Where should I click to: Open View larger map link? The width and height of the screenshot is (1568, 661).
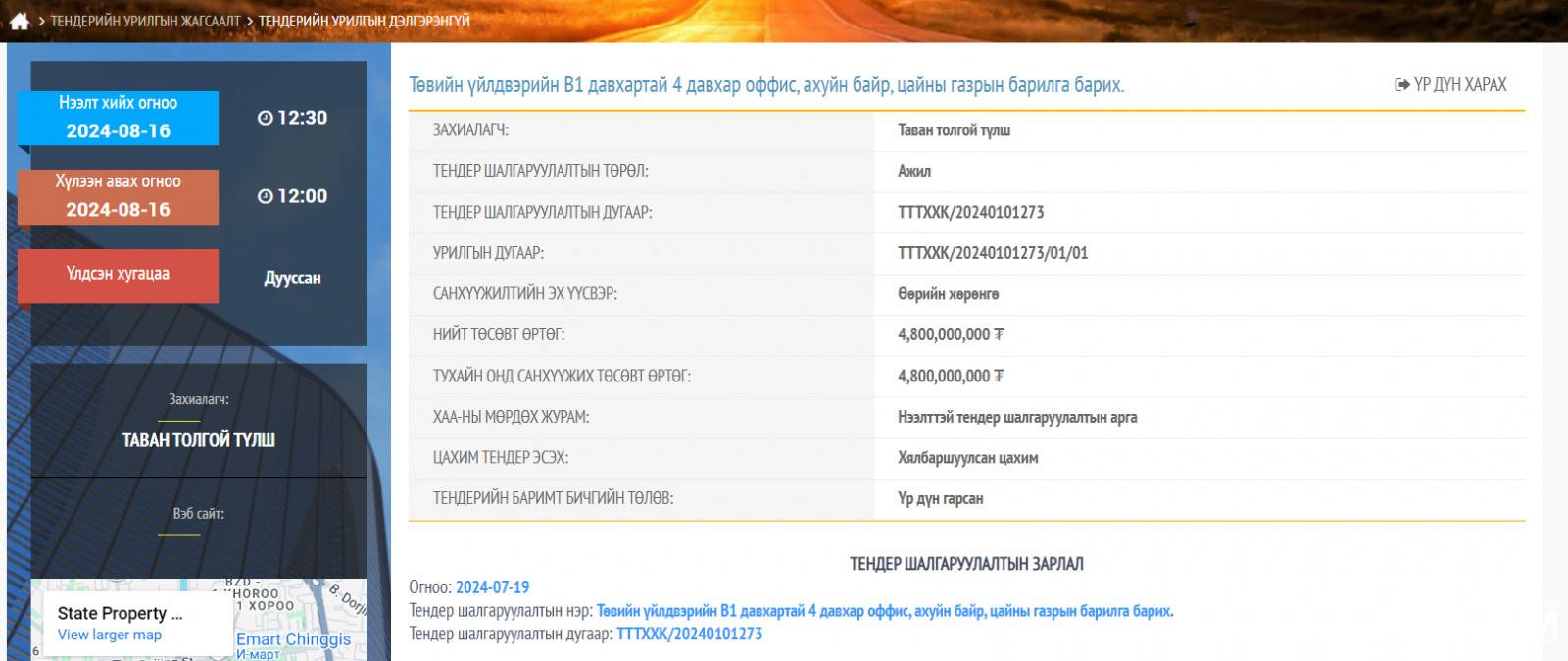[110, 635]
